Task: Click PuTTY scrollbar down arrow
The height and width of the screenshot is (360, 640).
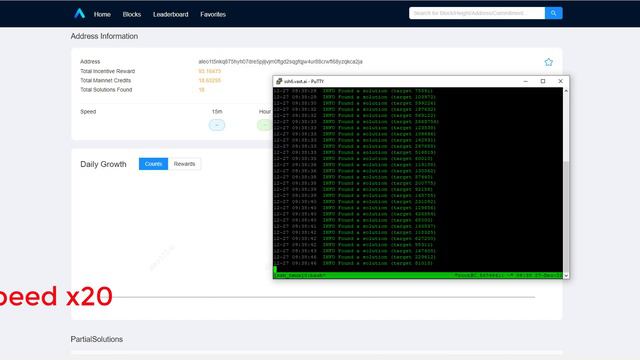Action: coord(566,276)
